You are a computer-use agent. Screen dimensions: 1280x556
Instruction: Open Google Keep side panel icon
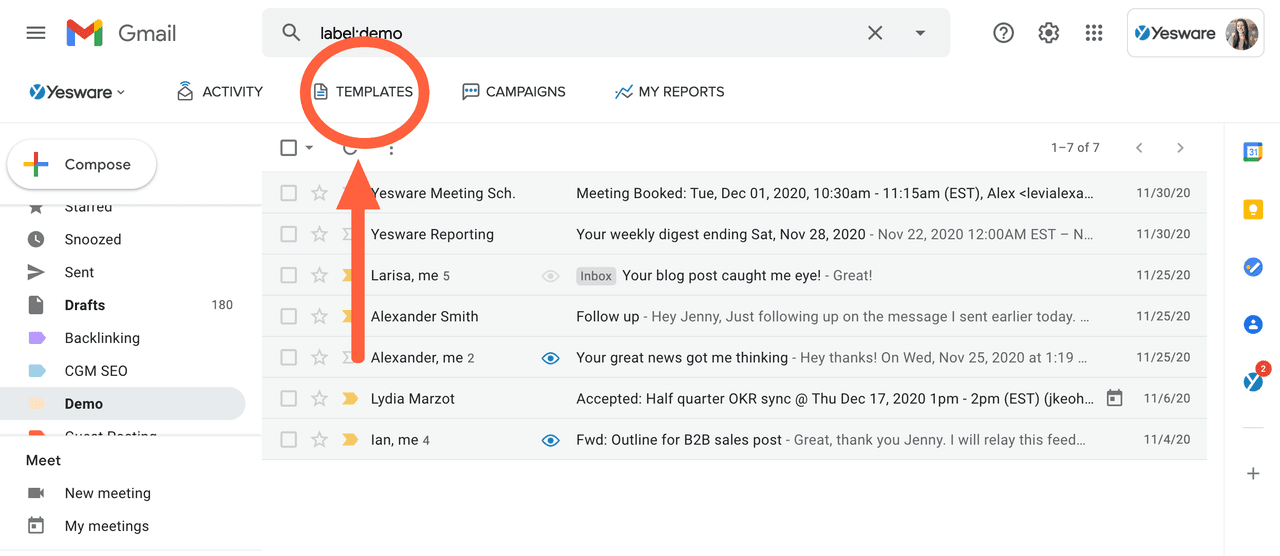(x=1253, y=209)
